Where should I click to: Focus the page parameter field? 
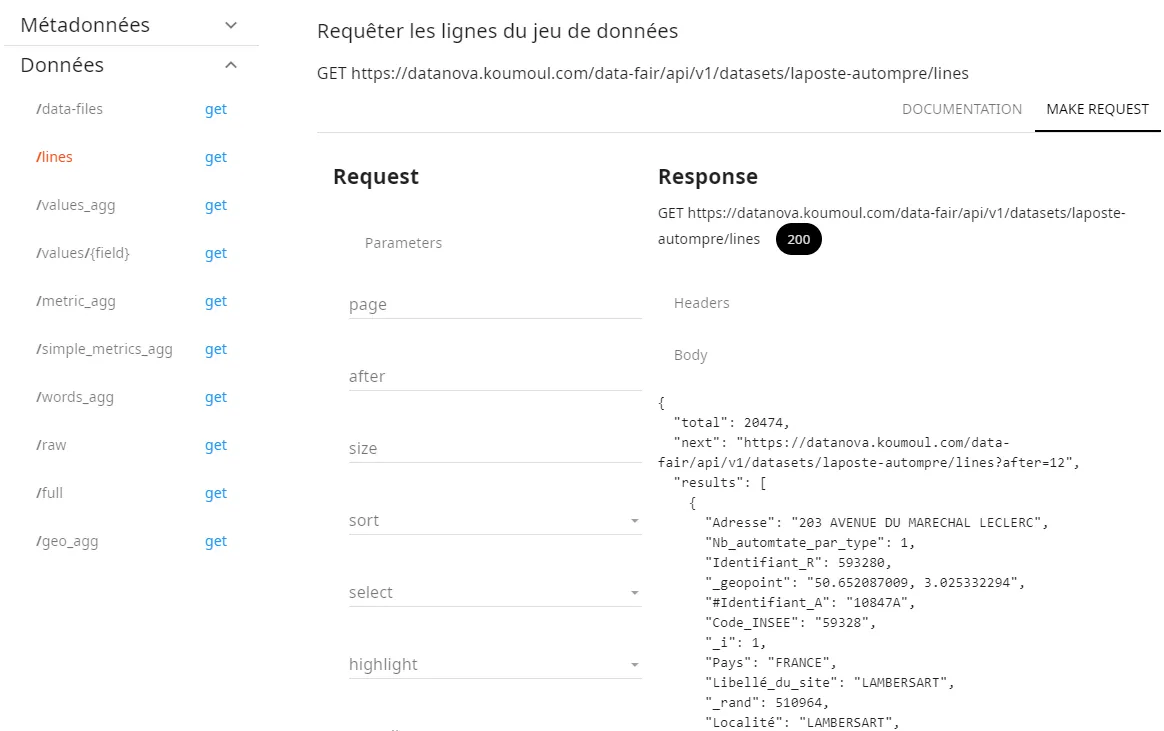point(495,305)
